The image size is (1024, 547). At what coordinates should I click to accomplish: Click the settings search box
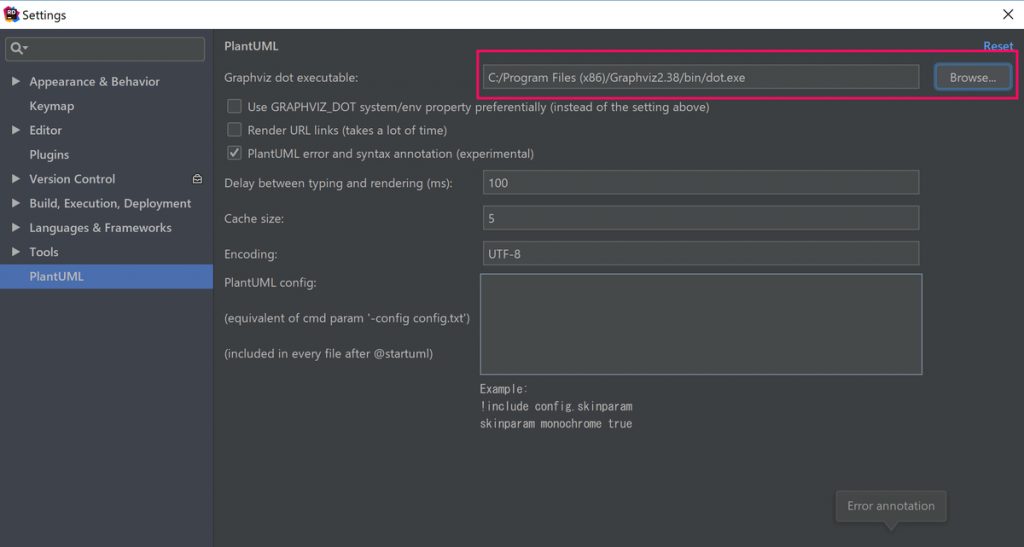(105, 48)
